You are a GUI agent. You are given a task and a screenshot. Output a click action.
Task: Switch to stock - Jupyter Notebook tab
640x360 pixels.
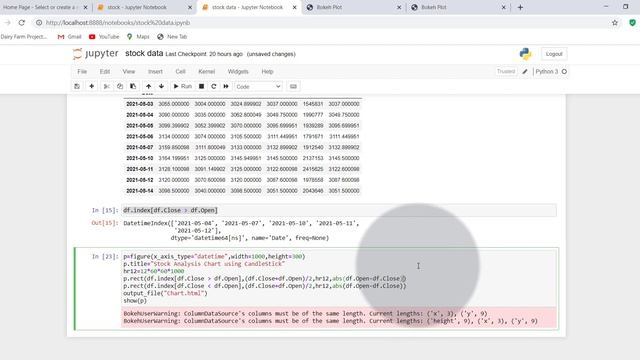144,7
